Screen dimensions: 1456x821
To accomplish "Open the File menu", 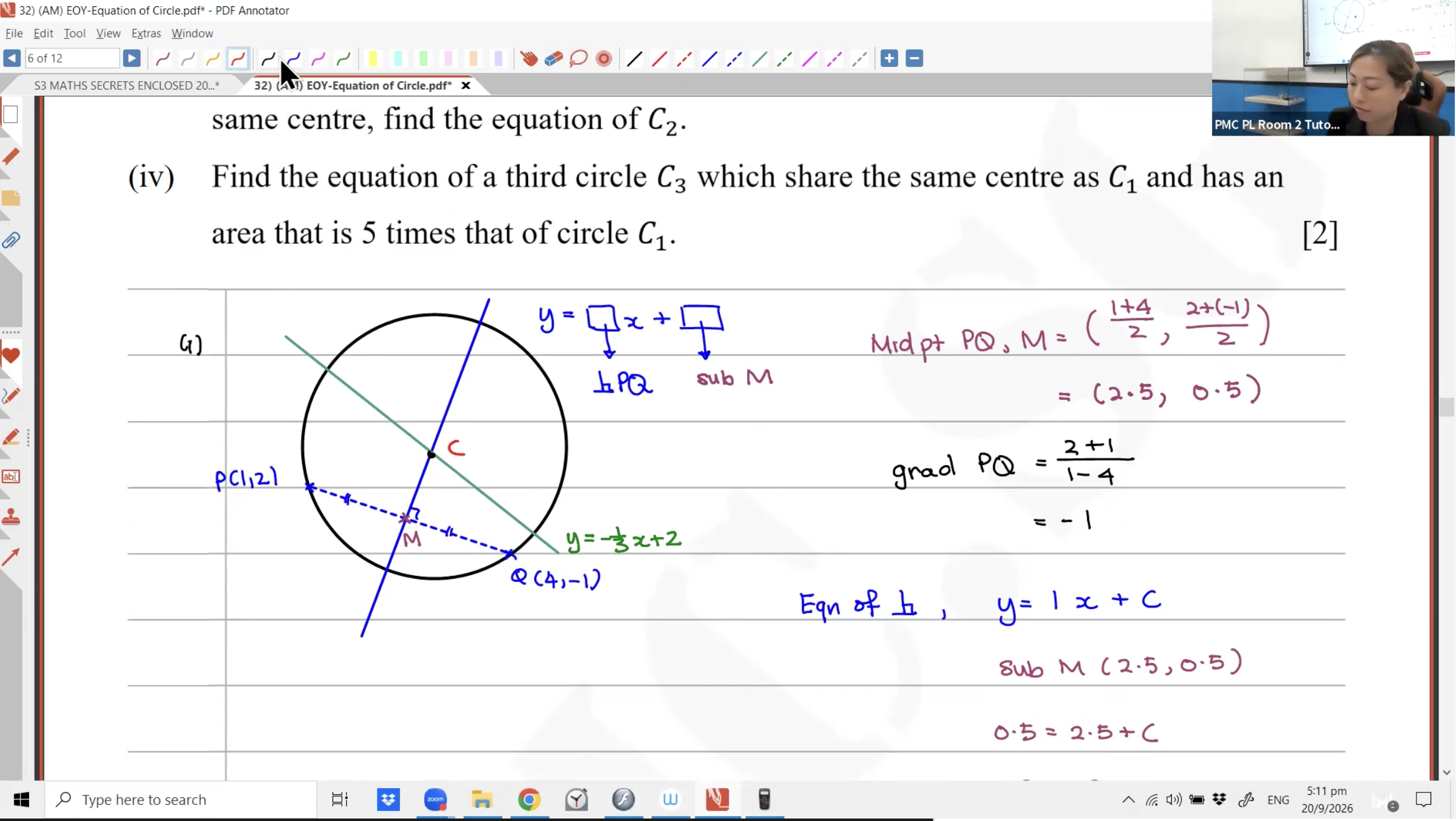I will coord(14,33).
